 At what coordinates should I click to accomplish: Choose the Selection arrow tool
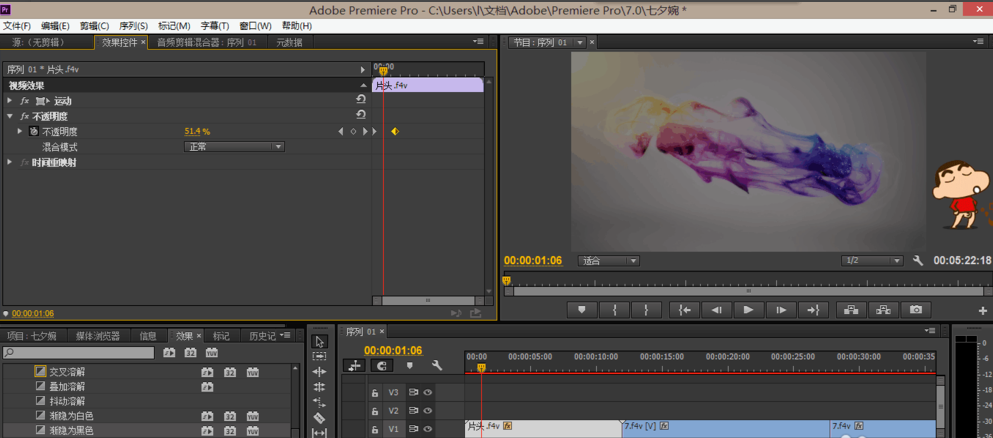[x=319, y=342]
